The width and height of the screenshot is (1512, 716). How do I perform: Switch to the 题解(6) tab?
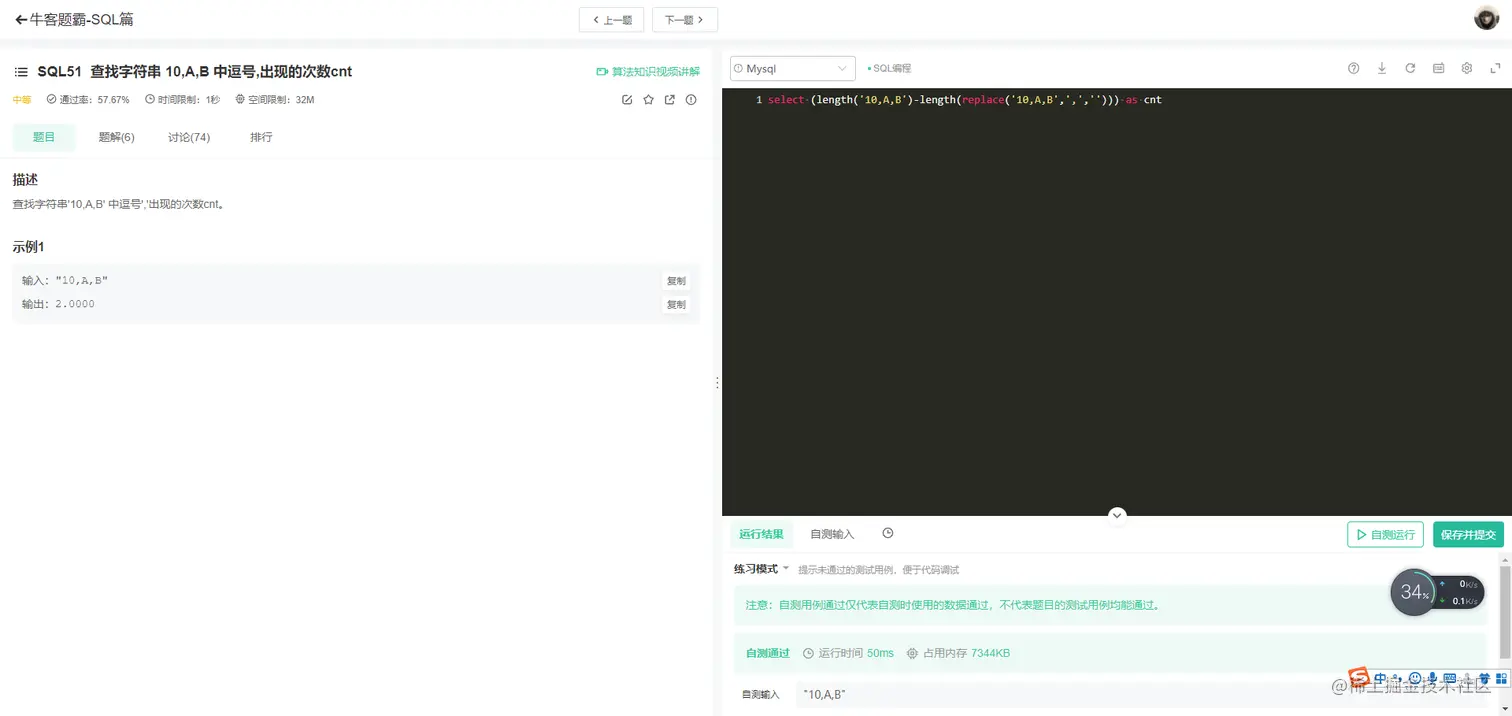tap(116, 137)
